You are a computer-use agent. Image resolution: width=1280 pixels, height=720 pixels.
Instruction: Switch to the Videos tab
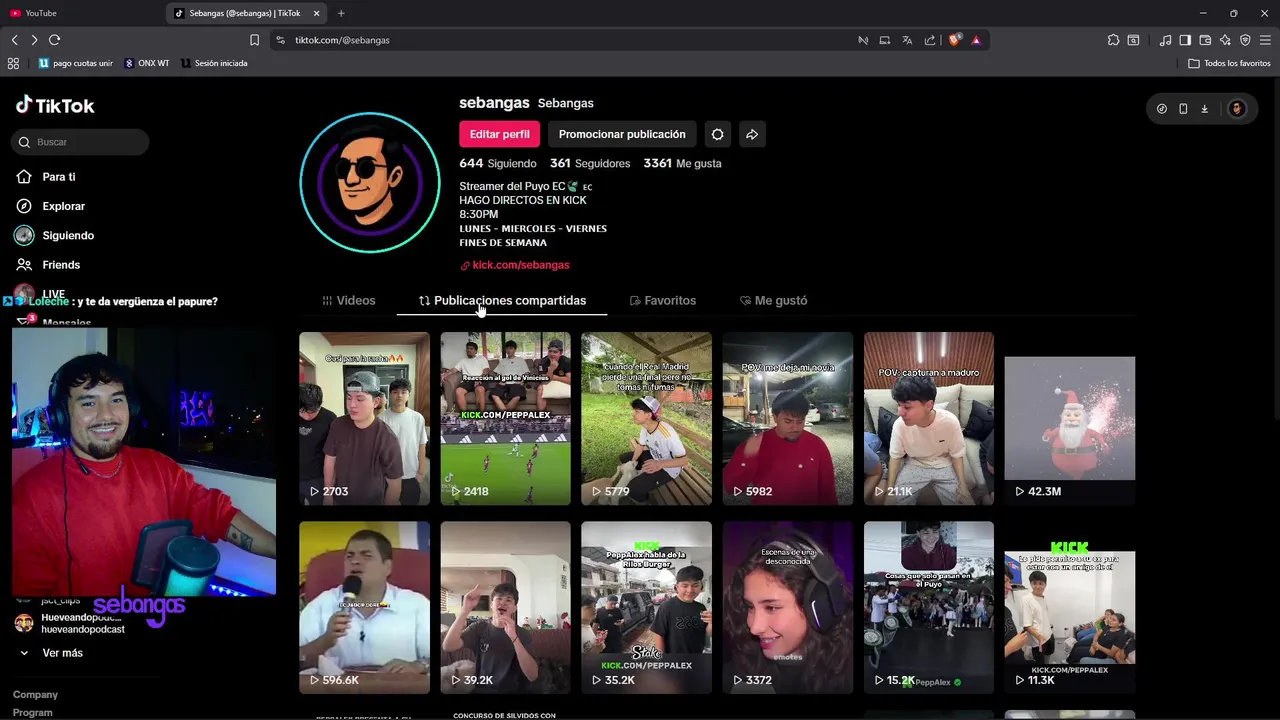(x=349, y=300)
